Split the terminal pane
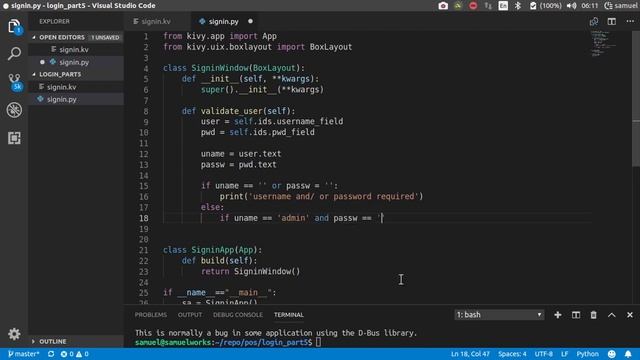This screenshot has width=640, height=360. (x=576, y=315)
